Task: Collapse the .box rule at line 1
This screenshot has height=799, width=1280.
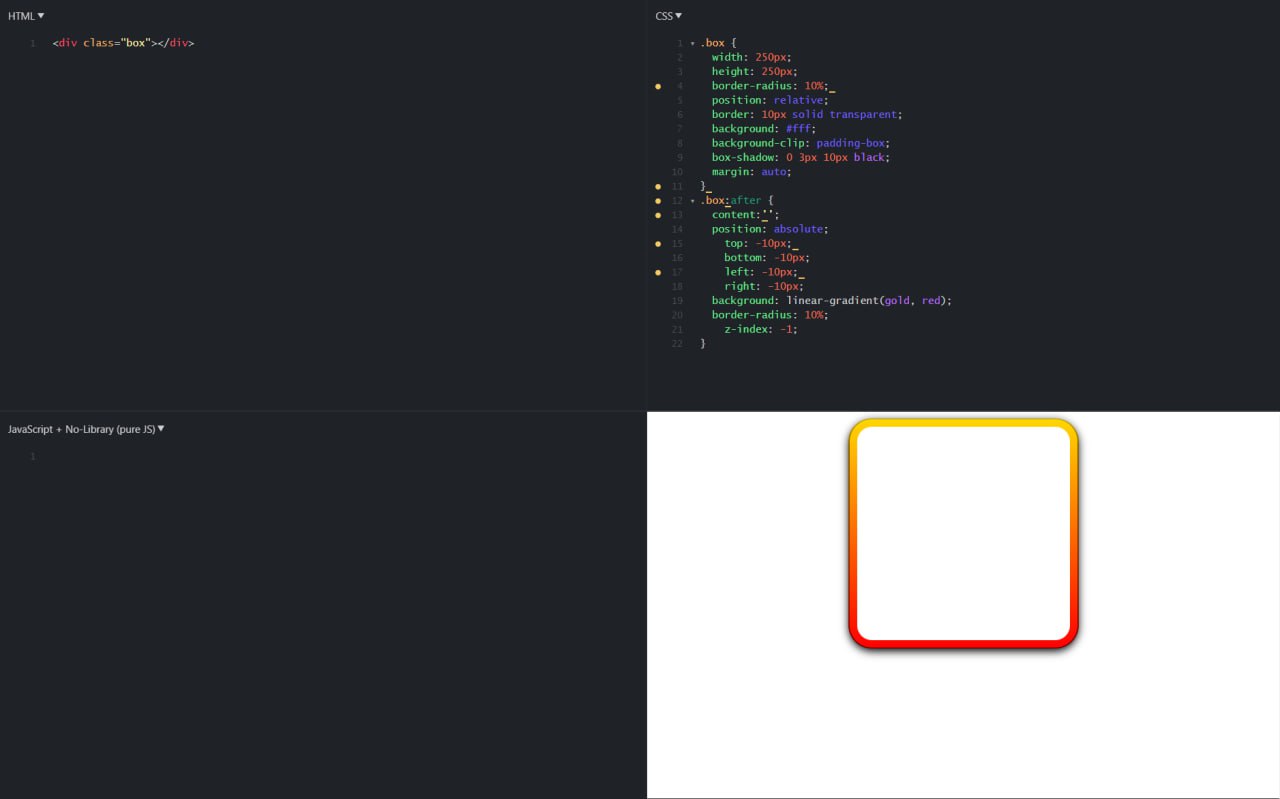Action: [692, 44]
